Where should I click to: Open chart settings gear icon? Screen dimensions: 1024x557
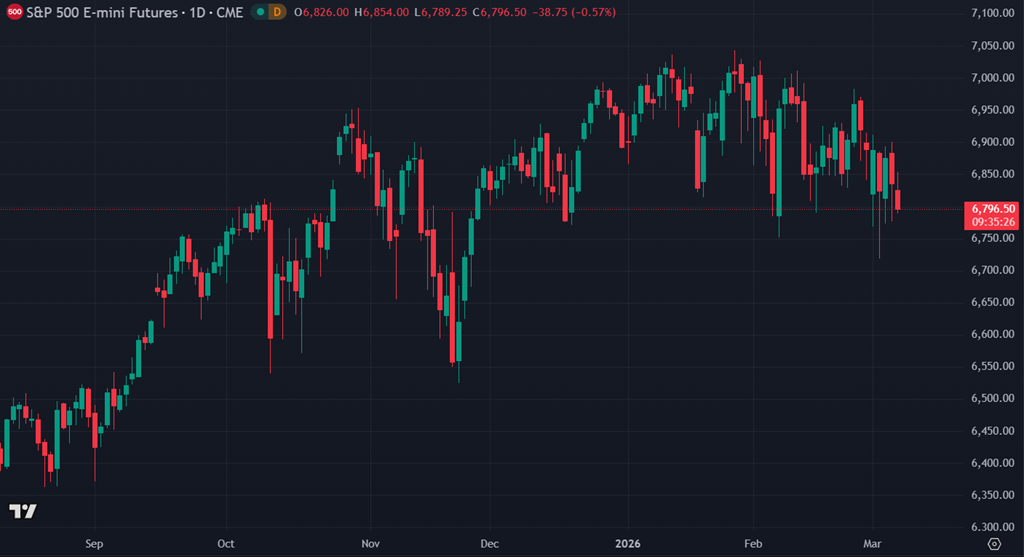click(992, 543)
